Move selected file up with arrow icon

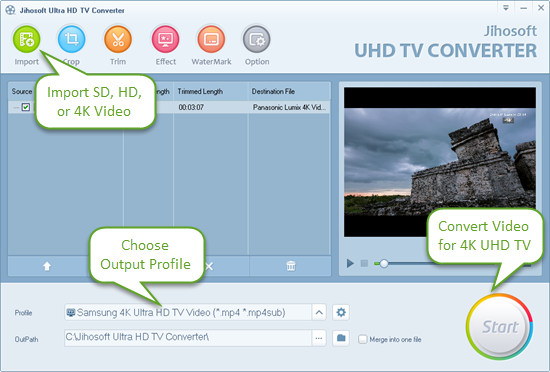pos(47,266)
